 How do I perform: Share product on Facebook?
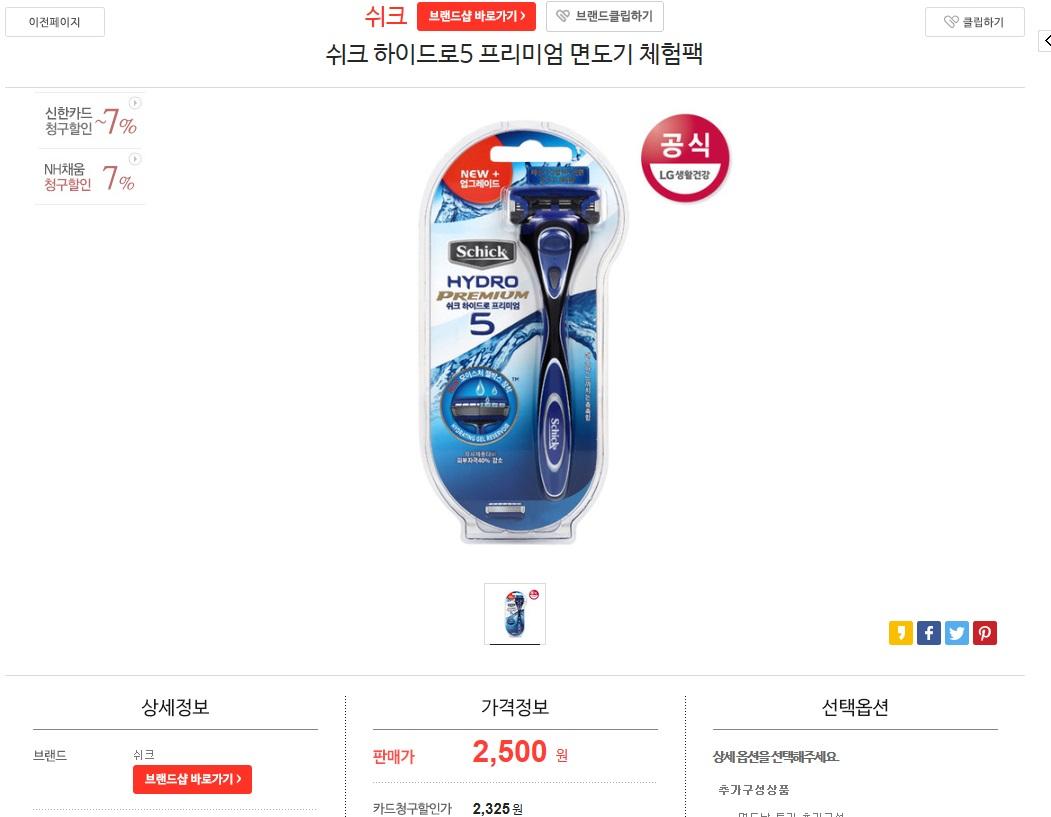(x=928, y=633)
